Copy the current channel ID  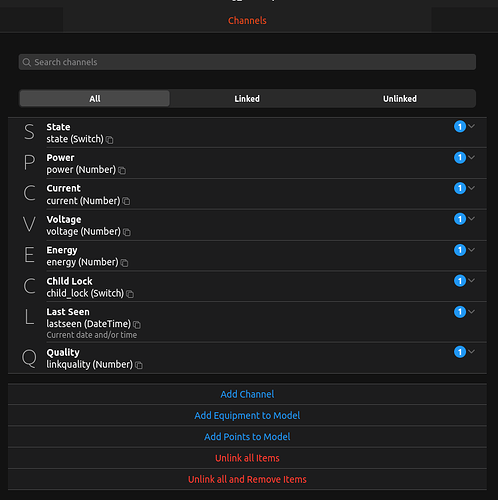126,201
